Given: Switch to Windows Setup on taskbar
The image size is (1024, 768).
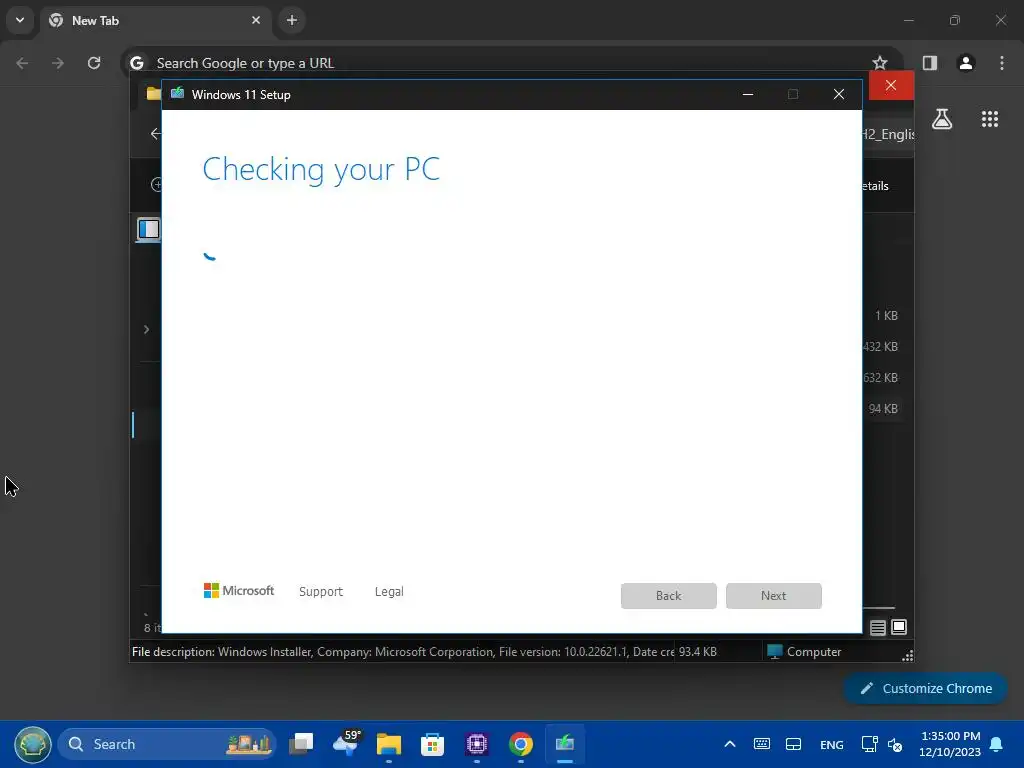Looking at the screenshot, I should coord(565,744).
